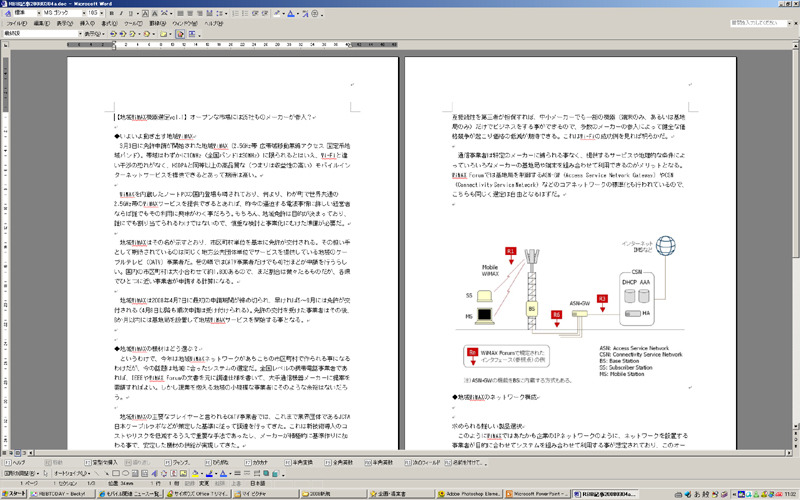This screenshot has height=500, width=800.
Task: Open the 挿入 menu
Action: [87, 23]
